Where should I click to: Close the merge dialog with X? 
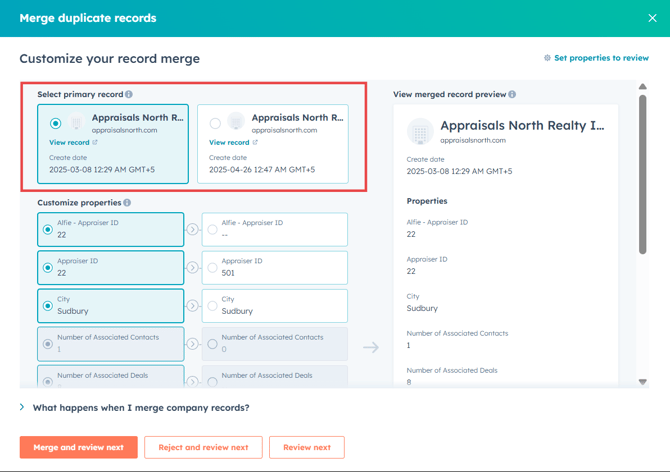[652, 18]
